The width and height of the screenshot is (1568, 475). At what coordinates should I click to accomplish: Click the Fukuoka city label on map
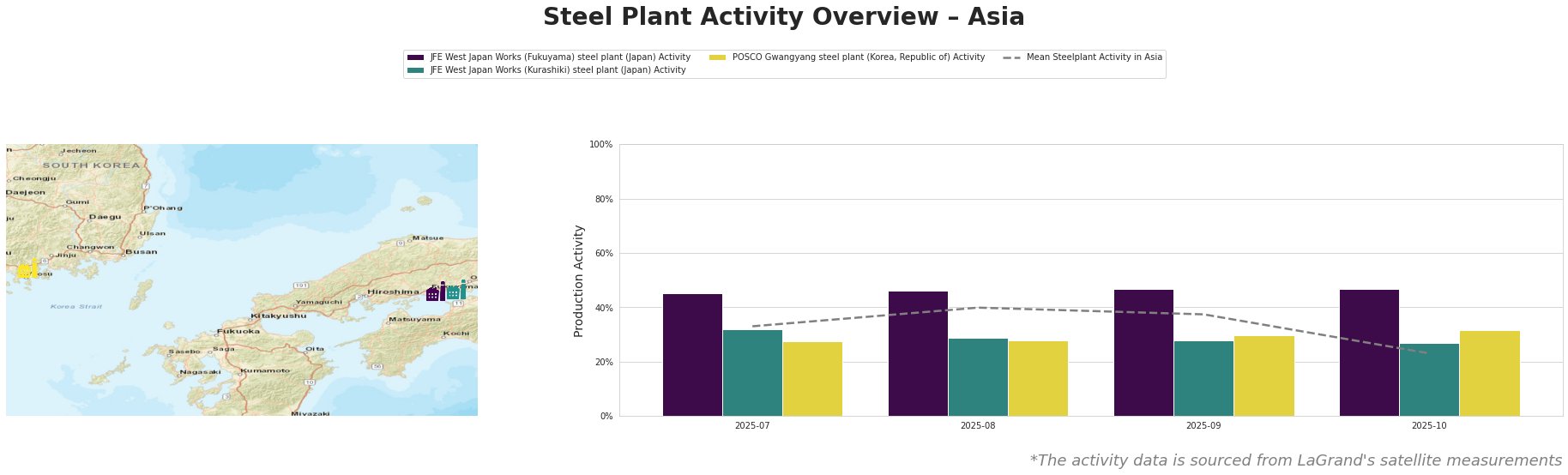(x=238, y=331)
